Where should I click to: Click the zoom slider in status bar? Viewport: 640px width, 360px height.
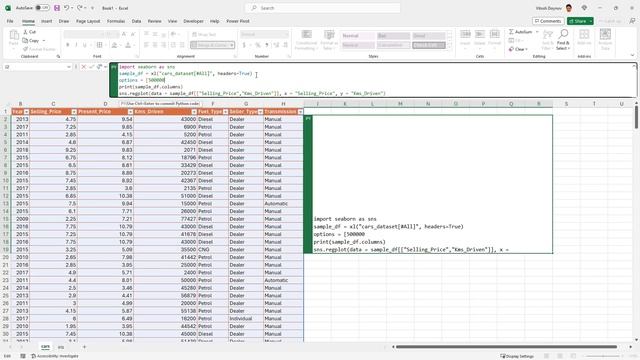click(x=603, y=356)
